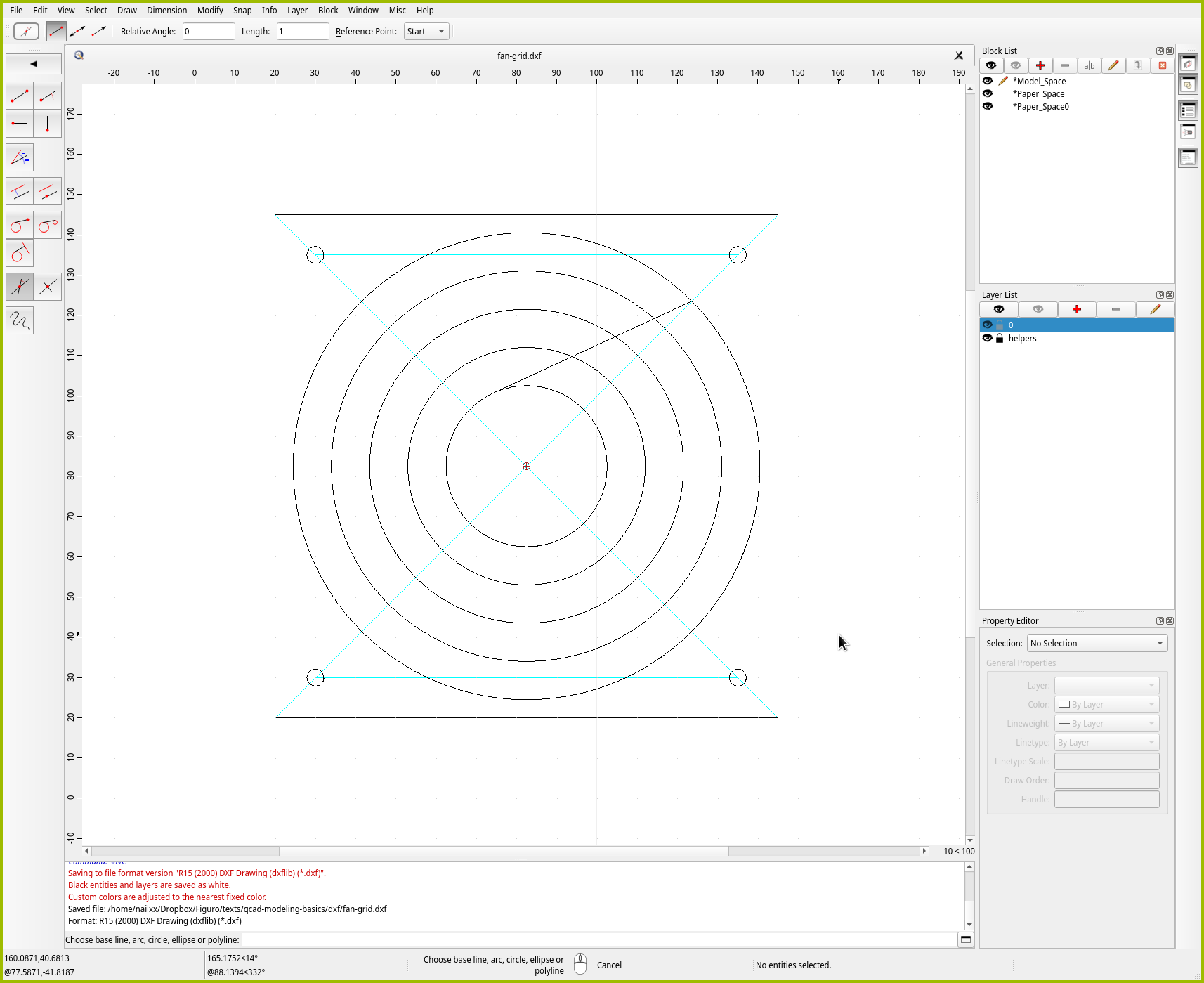Edit layer using pencil icon in Layer List
This screenshot has width=1204, height=983.
pyautogui.click(x=1155, y=309)
